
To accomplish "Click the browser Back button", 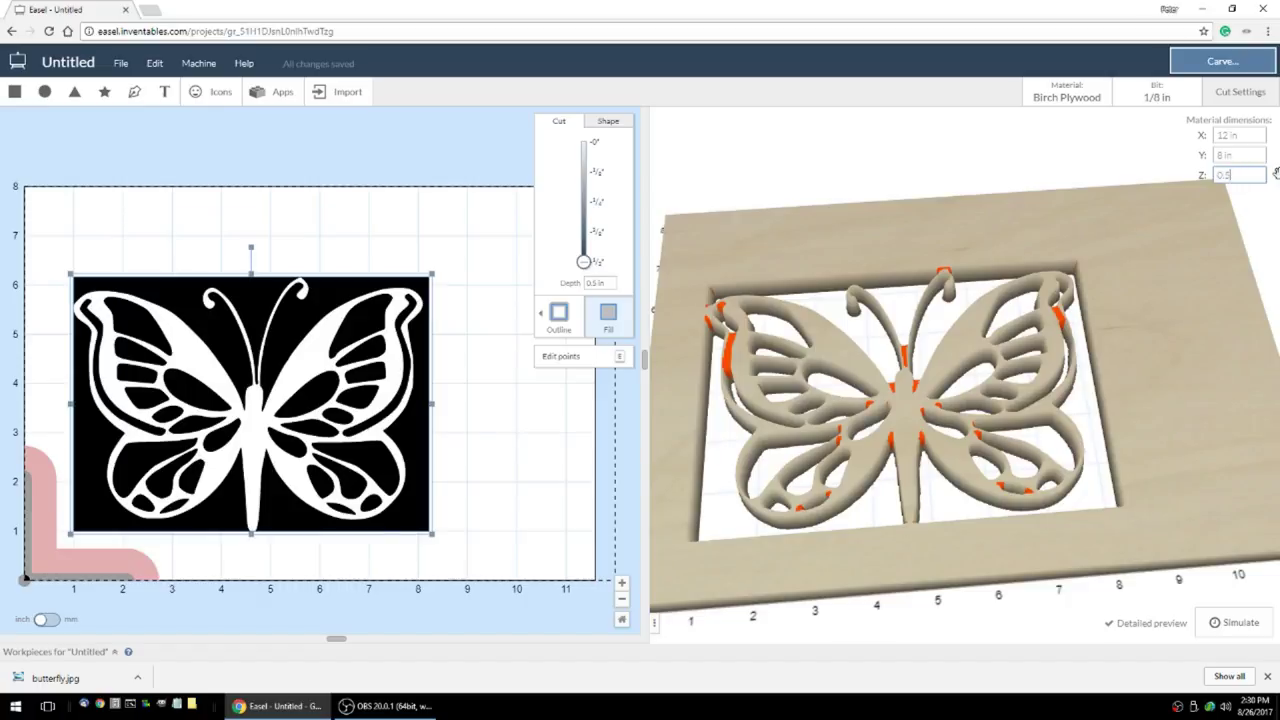I will [12, 31].
